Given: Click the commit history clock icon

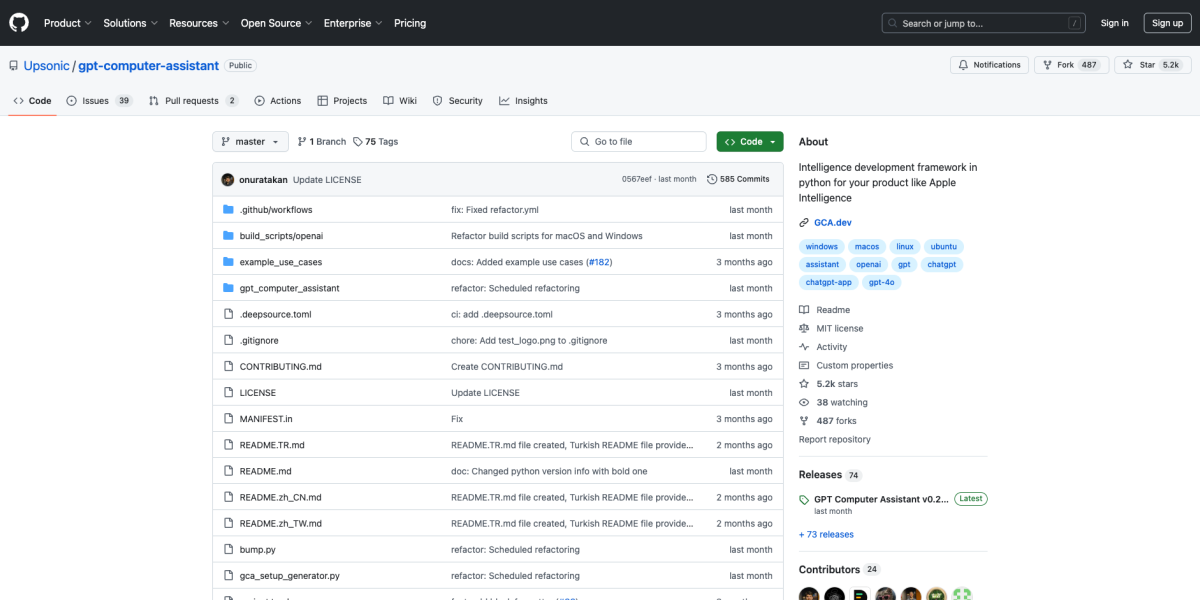Looking at the screenshot, I should pyautogui.click(x=712, y=180).
